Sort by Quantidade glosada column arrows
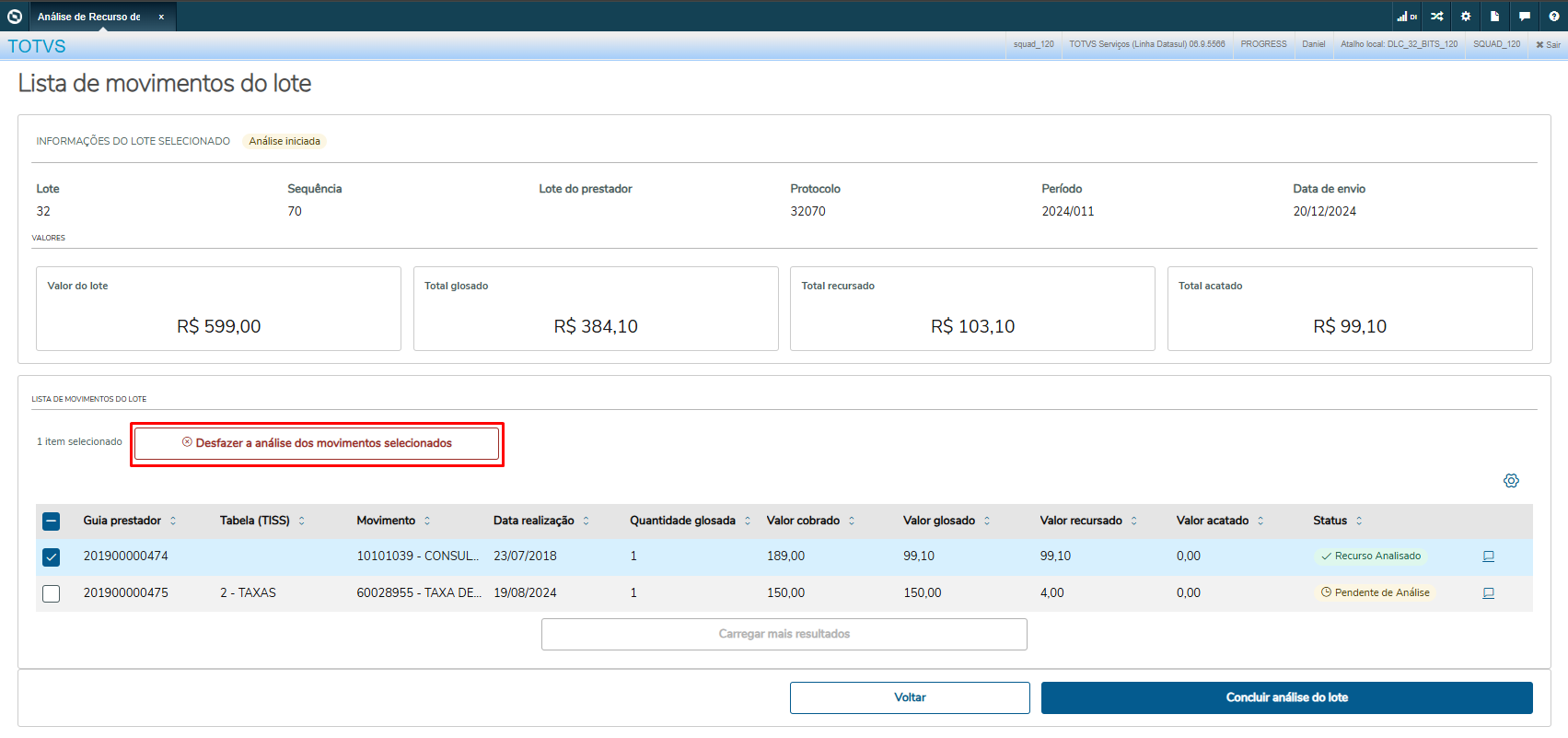The height and width of the screenshot is (738, 1568). 748,521
